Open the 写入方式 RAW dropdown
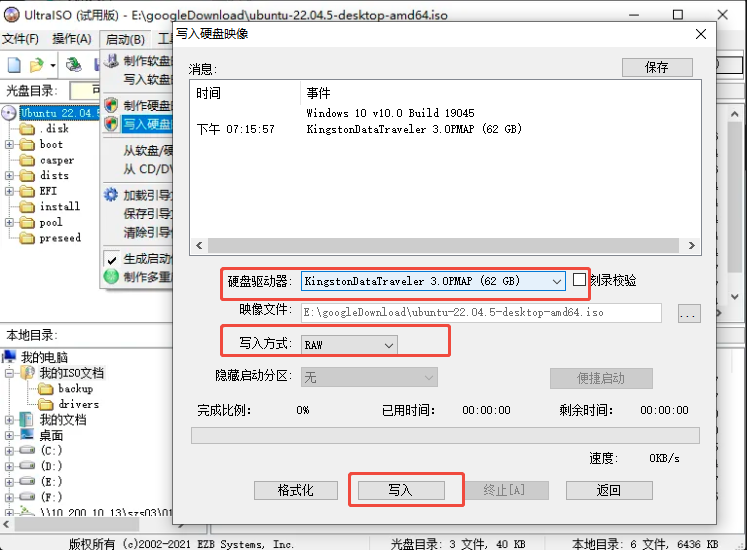 point(389,345)
